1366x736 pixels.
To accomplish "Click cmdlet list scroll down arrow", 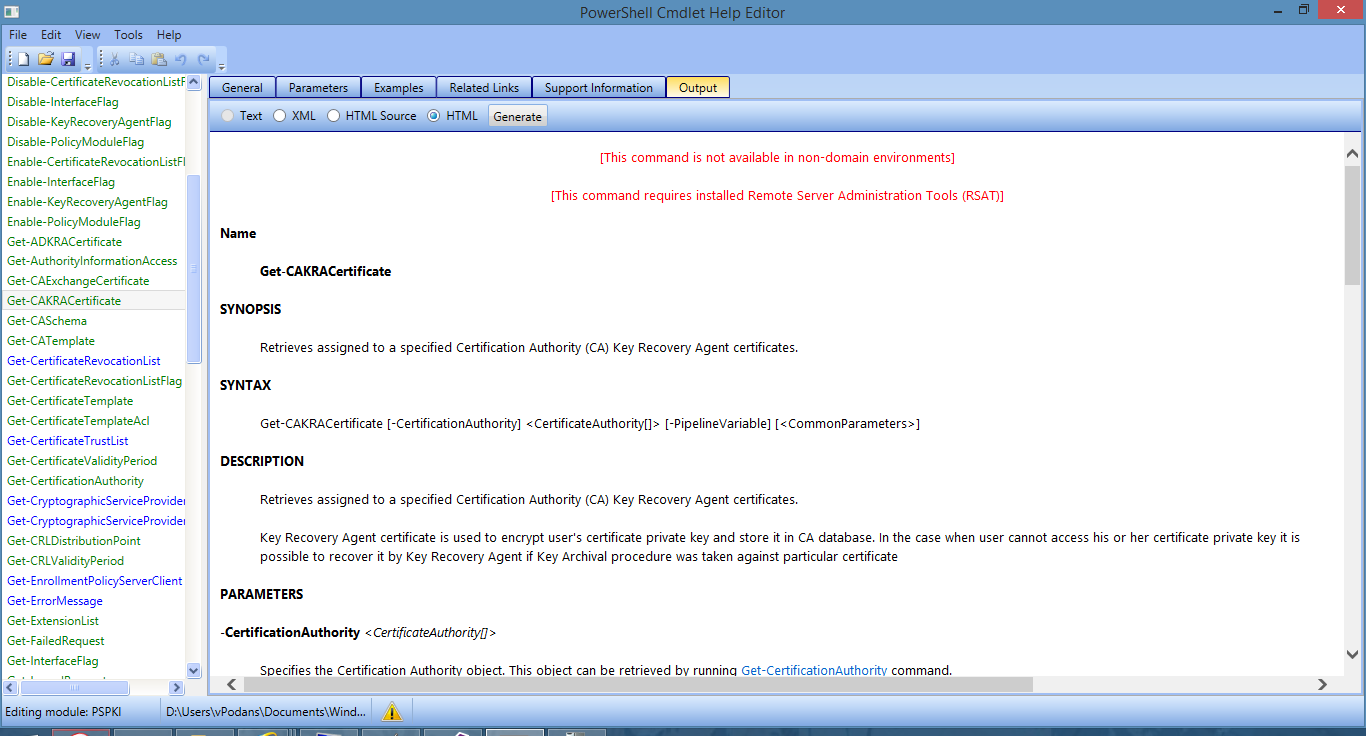I will coord(194,671).
